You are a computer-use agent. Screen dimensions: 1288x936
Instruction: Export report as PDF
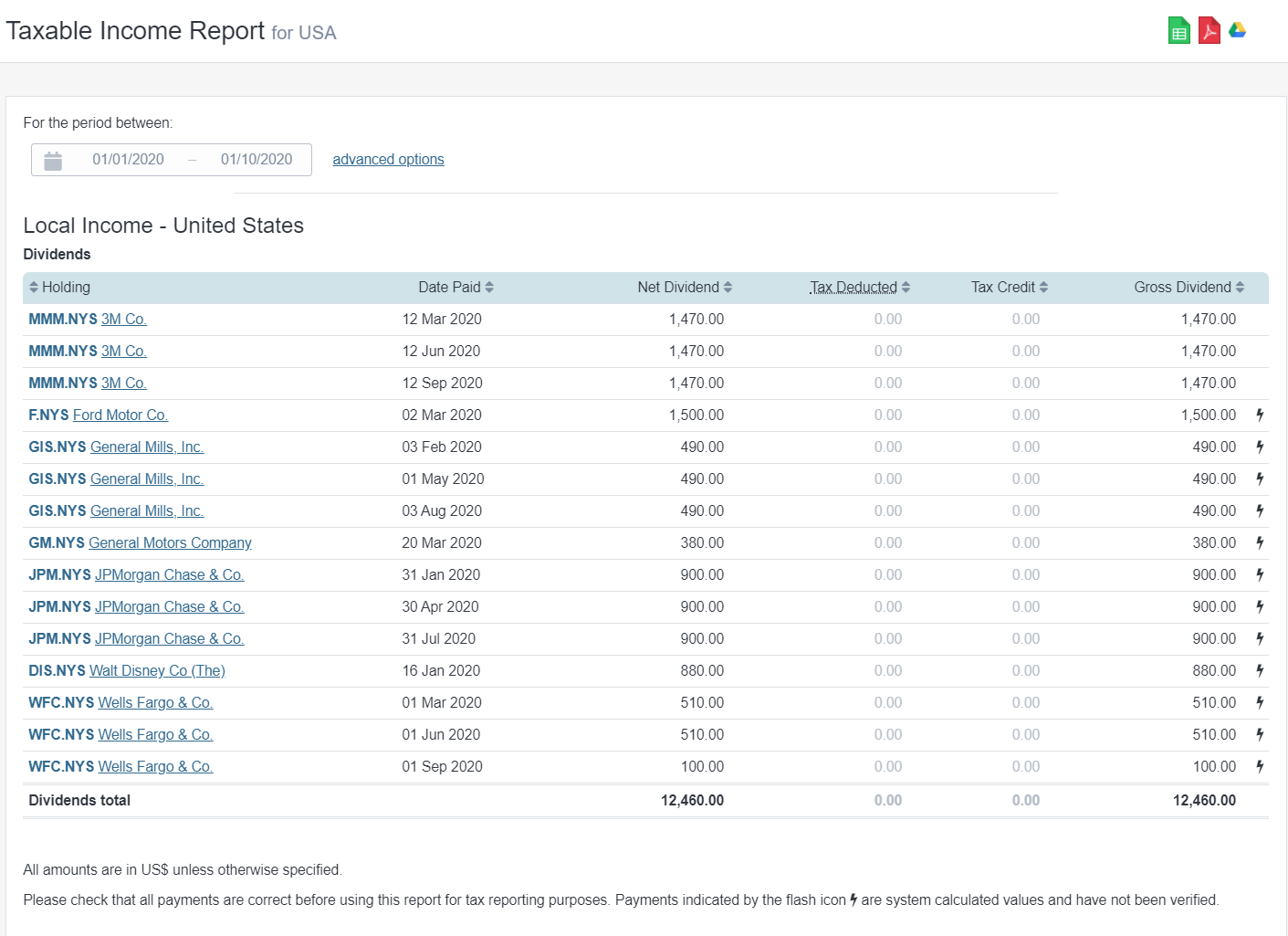(x=1209, y=31)
